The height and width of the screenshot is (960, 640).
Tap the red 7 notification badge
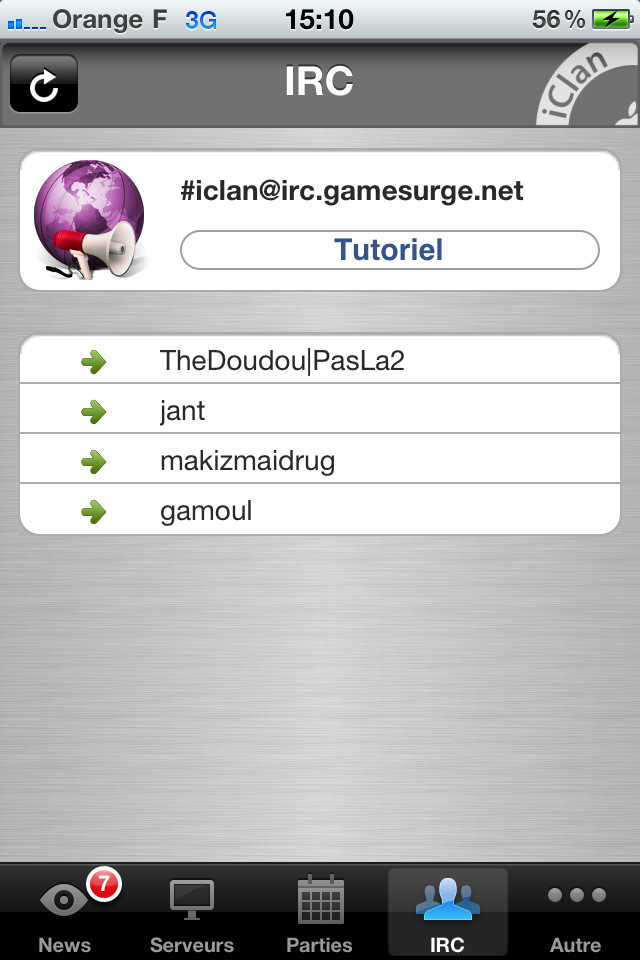pyautogui.click(x=104, y=884)
